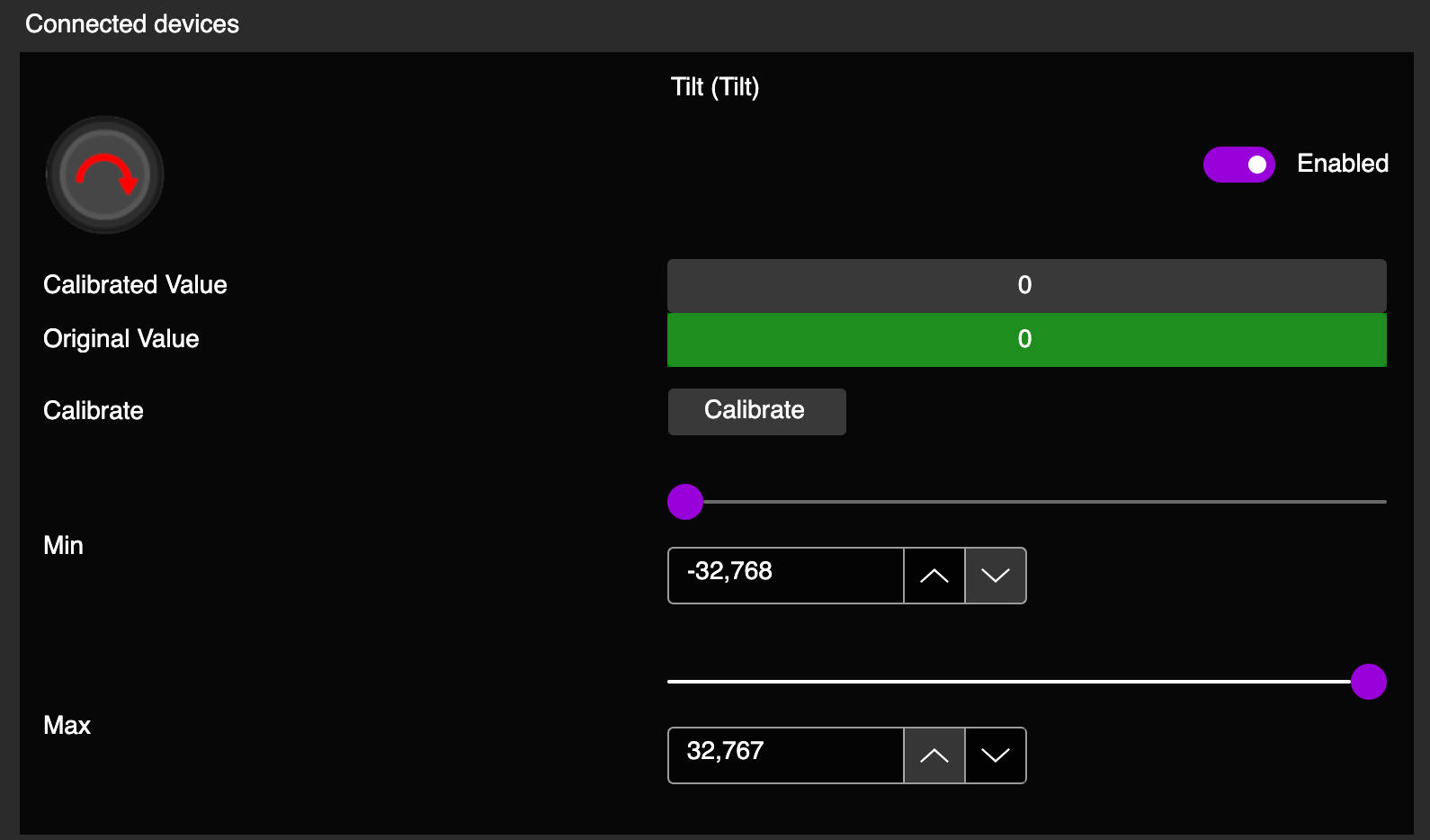Select the Connected devices panel header
The height and width of the screenshot is (840, 1430).
click(x=132, y=24)
